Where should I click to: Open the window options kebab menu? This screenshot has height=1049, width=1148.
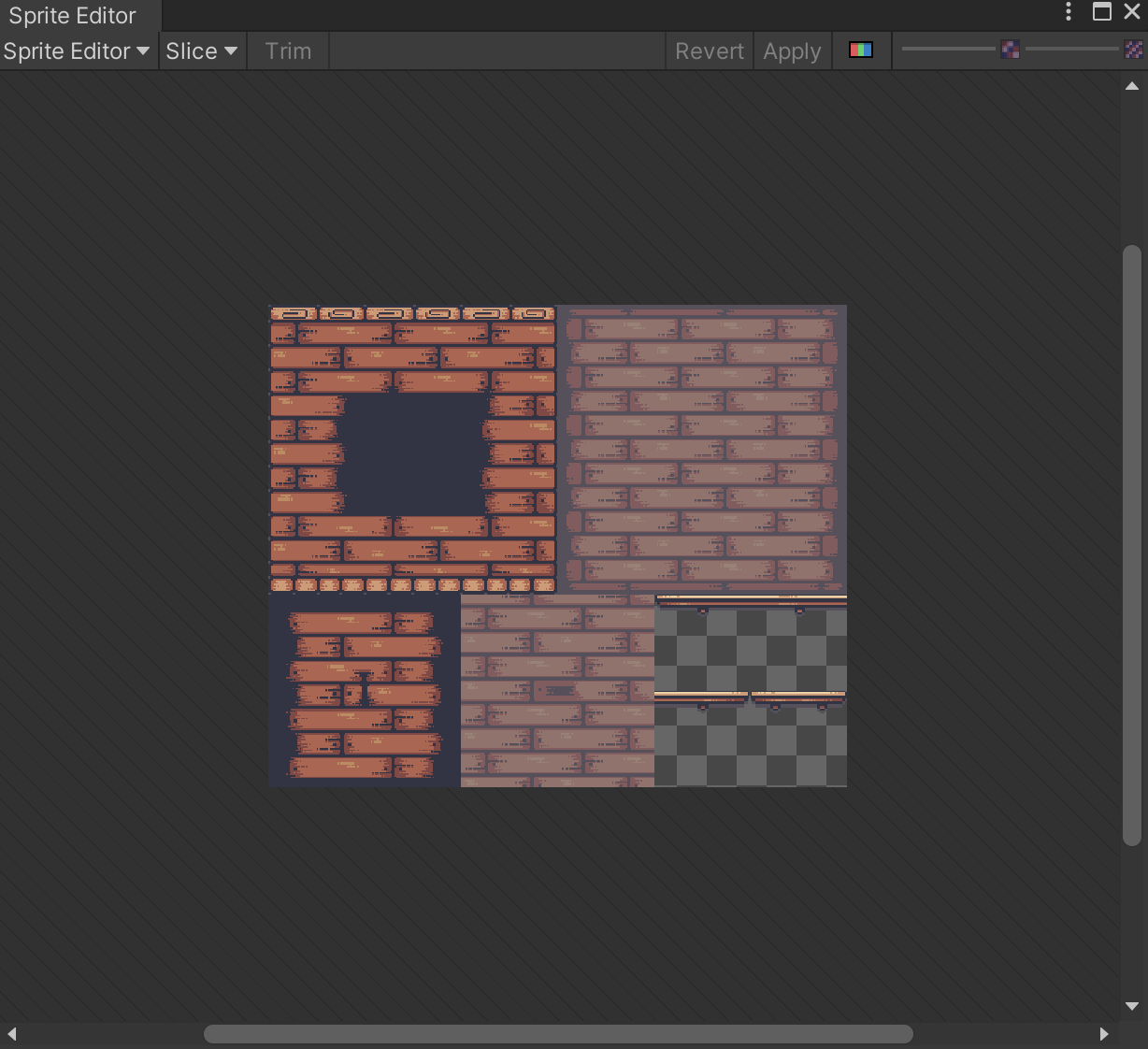(1069, 11)
